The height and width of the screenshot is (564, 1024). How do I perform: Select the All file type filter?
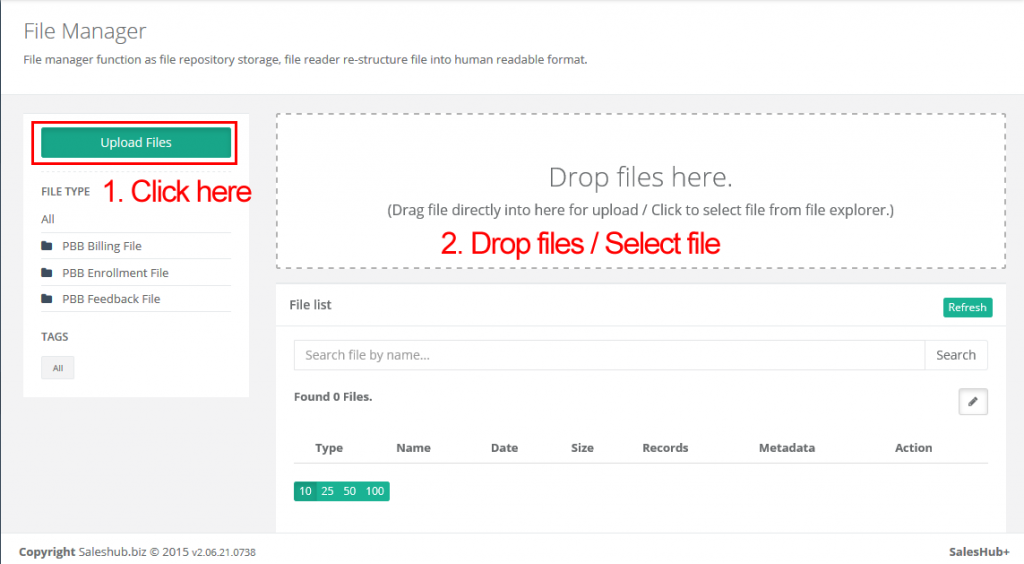point(48,219)
